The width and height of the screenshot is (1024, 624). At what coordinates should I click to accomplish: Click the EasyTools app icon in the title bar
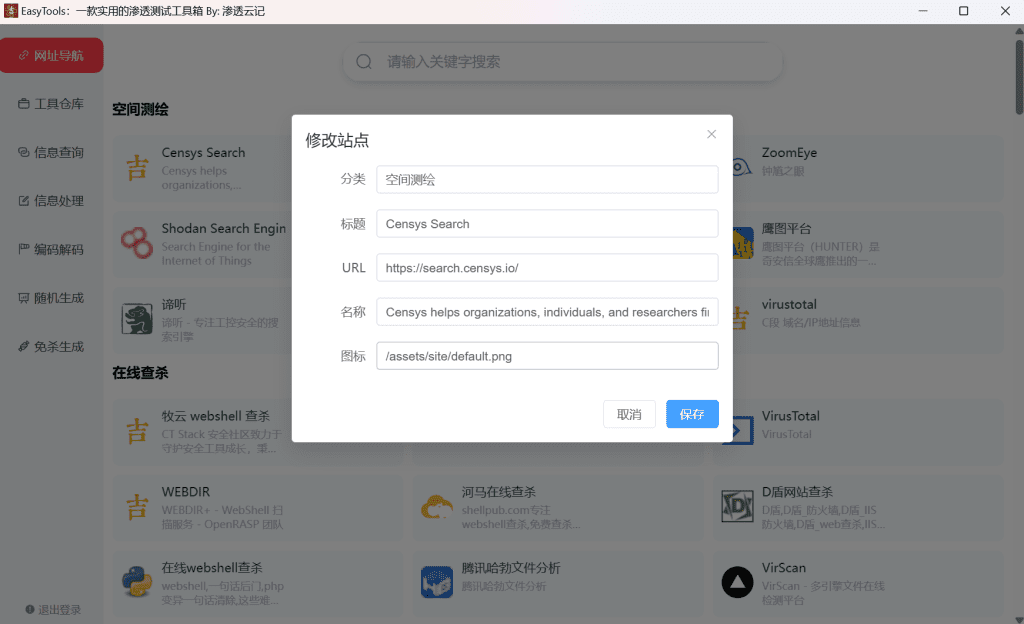[10, 11]
